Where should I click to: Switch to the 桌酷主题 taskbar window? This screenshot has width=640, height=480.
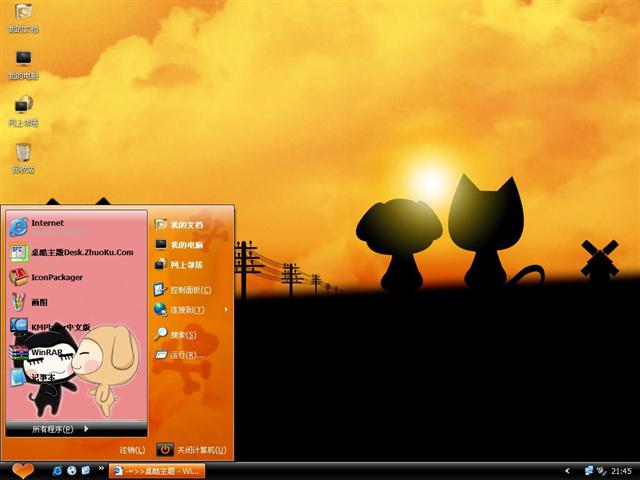coord(157,471)
